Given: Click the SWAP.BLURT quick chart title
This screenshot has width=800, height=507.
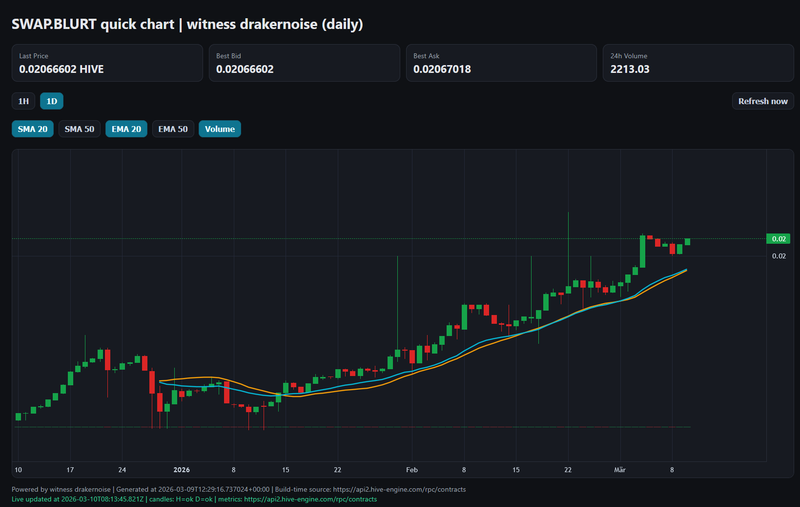Looking at the screenshot, I should tap(187, 23).
